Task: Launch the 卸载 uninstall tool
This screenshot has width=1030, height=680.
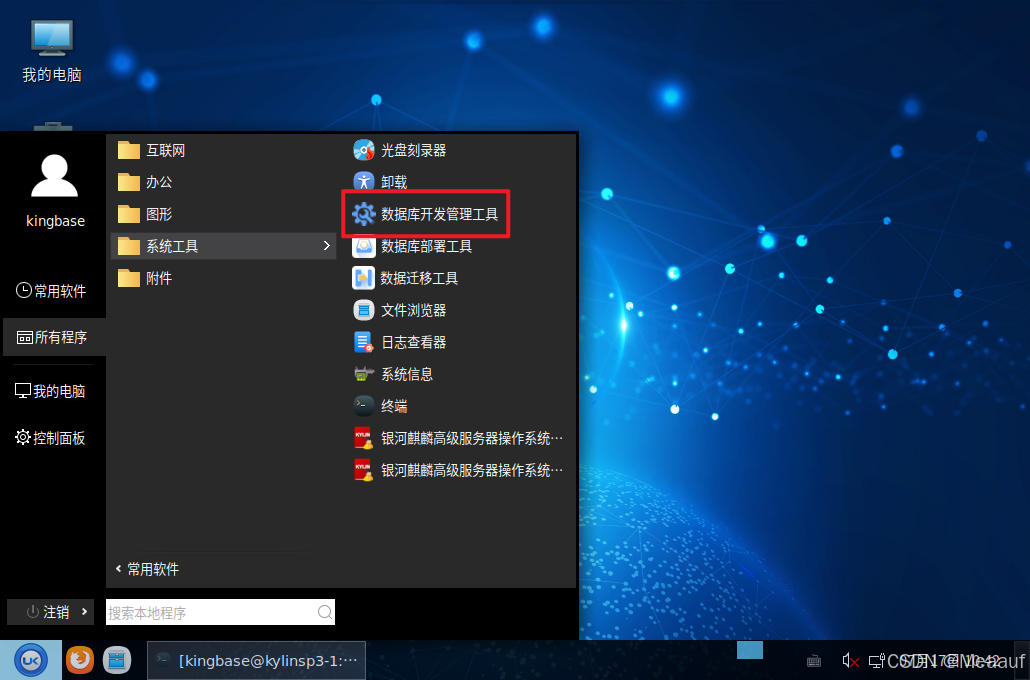Action: click(x=380, y=182)
